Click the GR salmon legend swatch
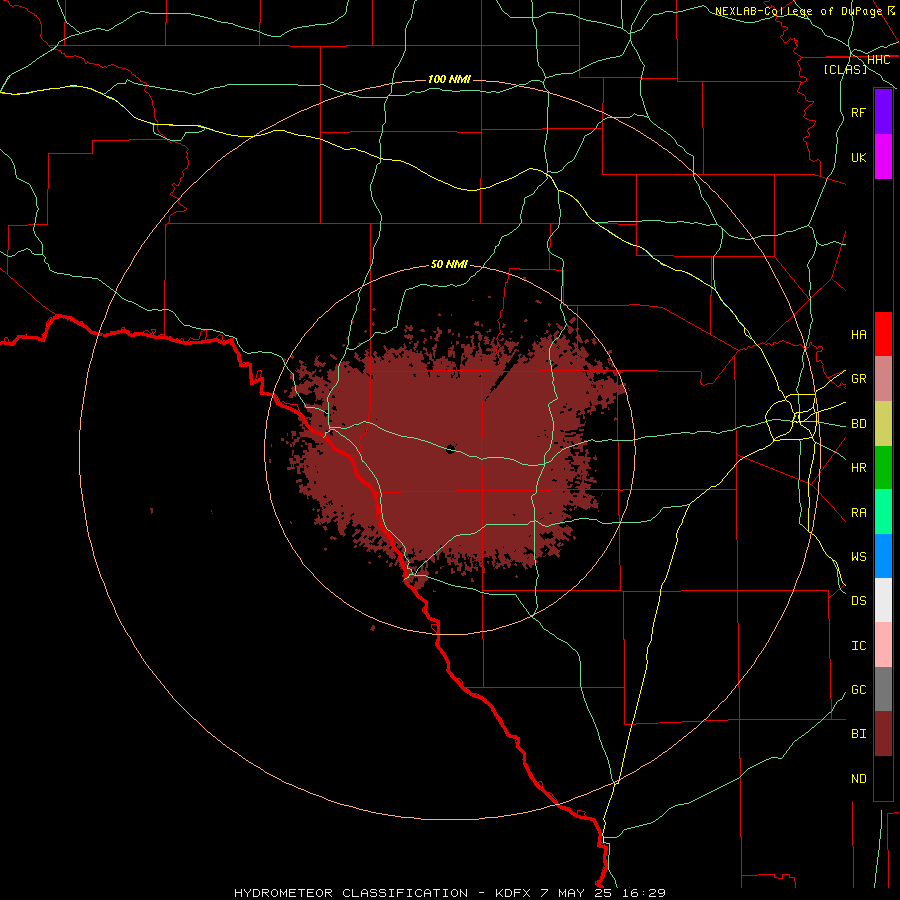Screen dimensions: 900x900 click(883, 379)
